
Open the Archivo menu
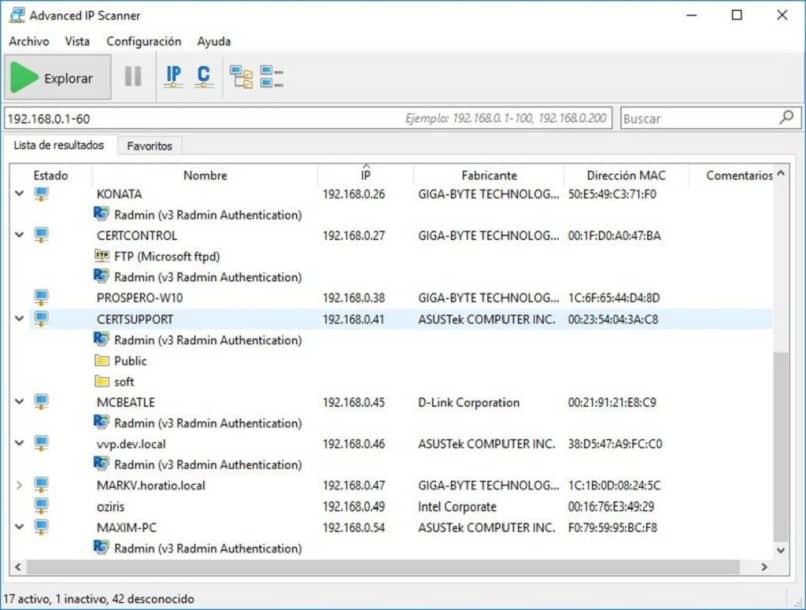29,41
